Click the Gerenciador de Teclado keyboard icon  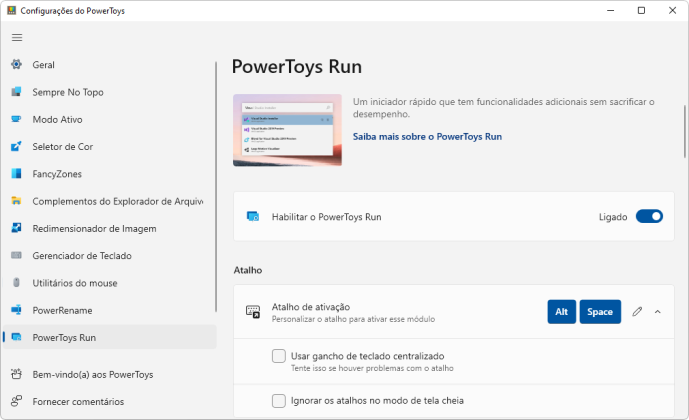[16, 255]
